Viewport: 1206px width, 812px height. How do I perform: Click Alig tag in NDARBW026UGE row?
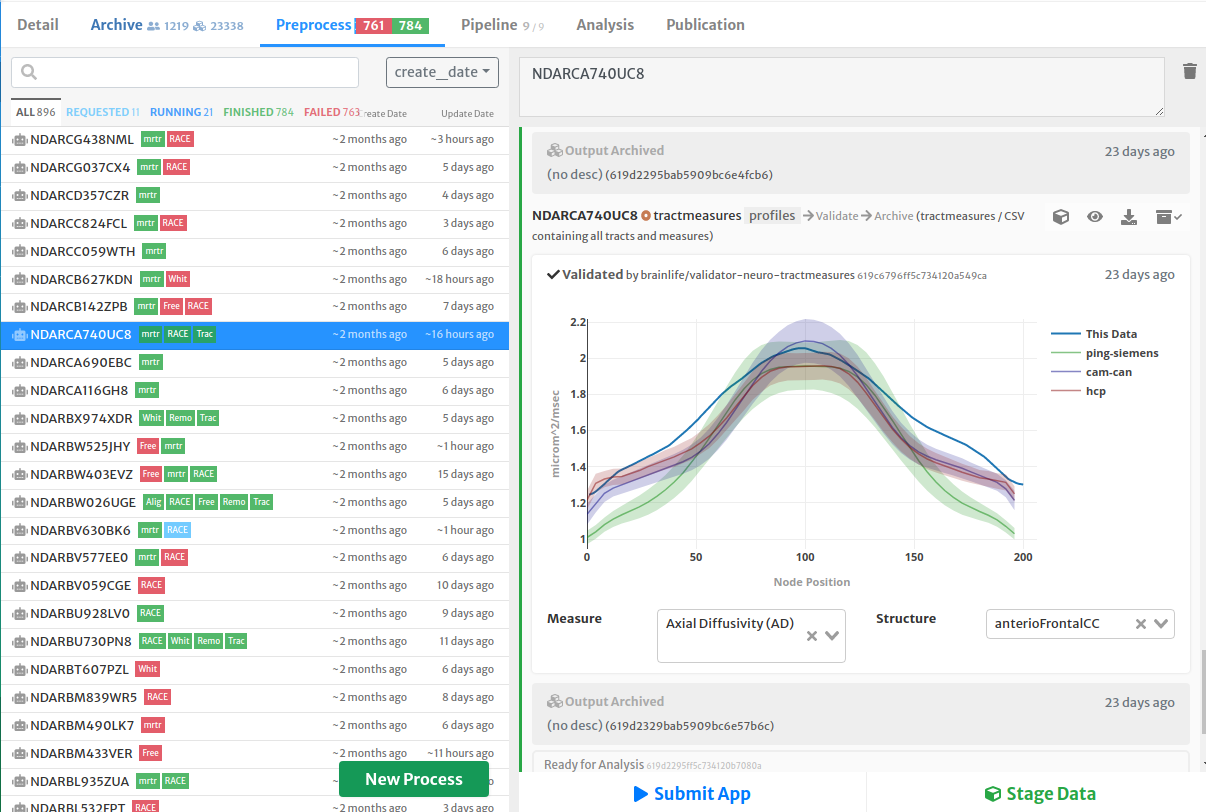click(x=153, y=502)
